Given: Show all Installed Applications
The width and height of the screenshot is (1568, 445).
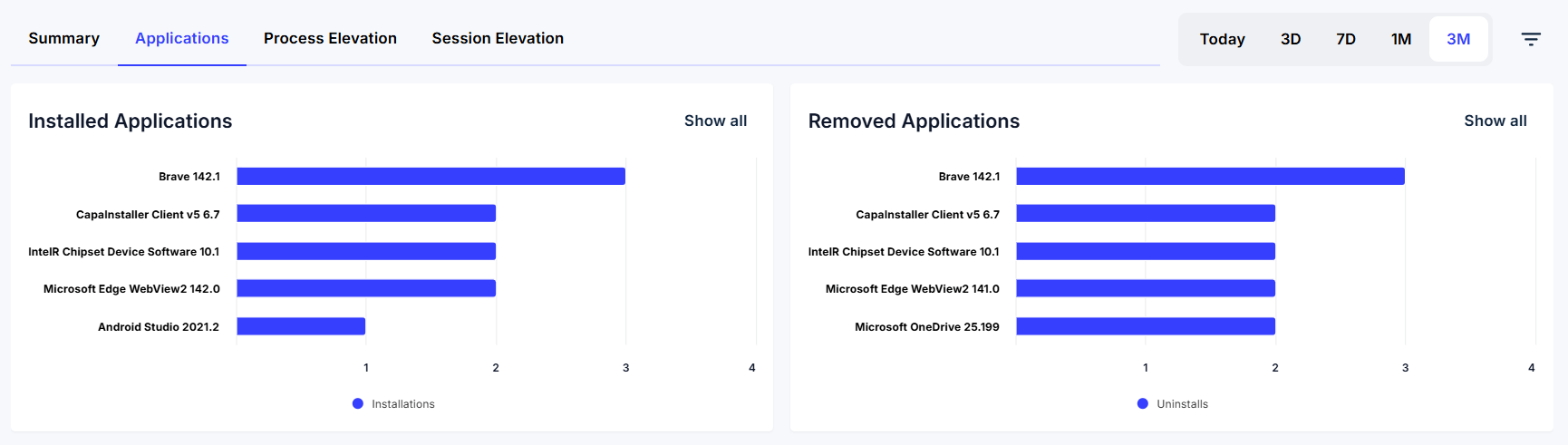Looking at the screenshot, I should click(715, 121).
